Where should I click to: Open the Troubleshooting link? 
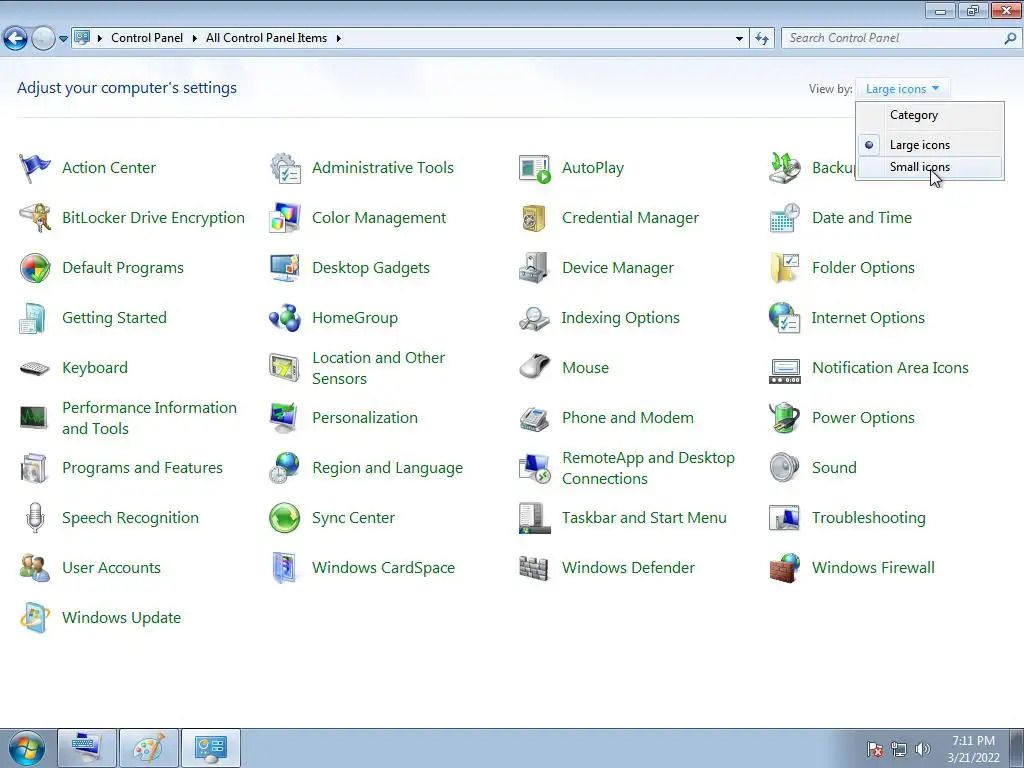[x=869, y=518]
